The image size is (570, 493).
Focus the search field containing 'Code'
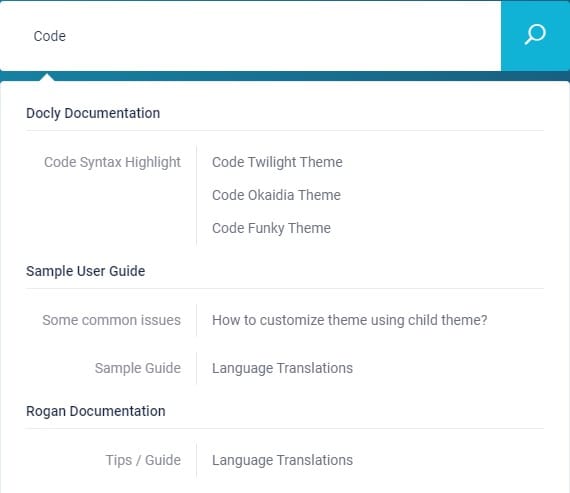point(250,36)
